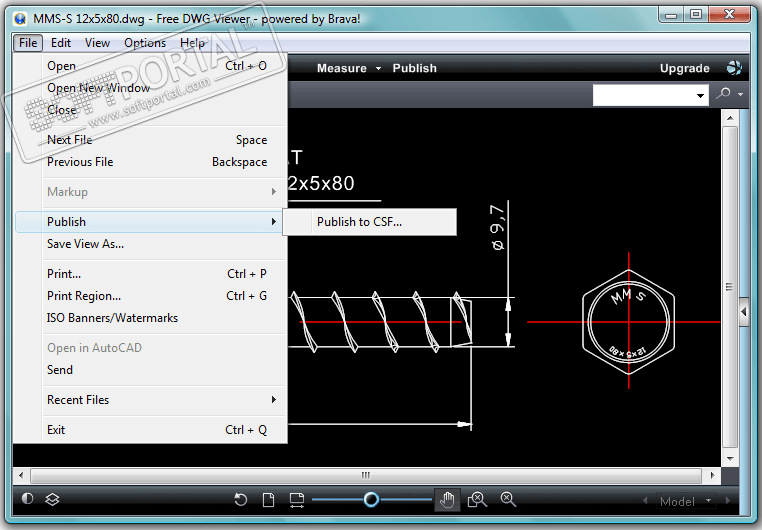Open the Measure dropdown arrow
Image resolution: width=762 pixels, height=530 pixels.
coord(378,68)
